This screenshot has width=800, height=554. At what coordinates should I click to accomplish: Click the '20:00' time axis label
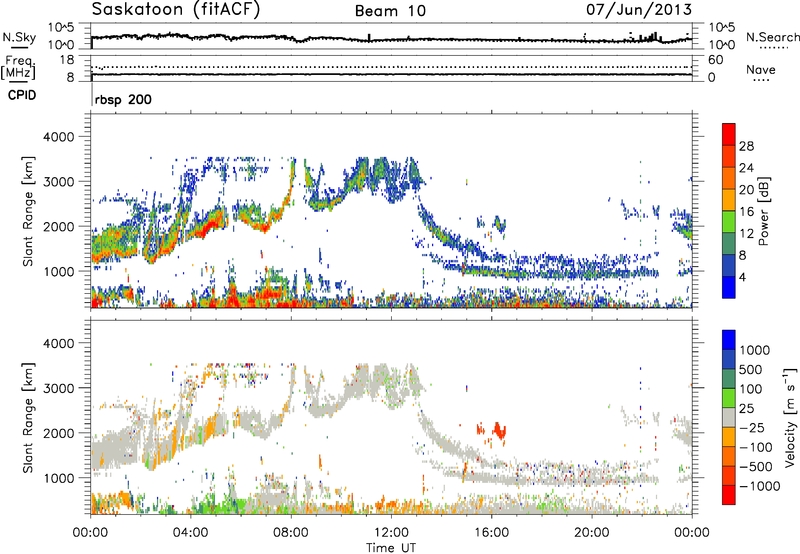[591, 533]
